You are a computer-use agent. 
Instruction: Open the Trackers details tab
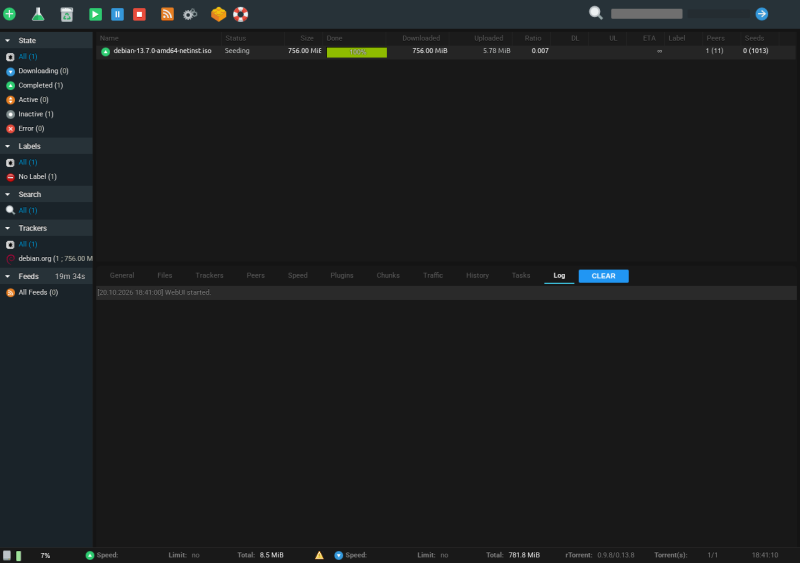click(x=209, y=276)
